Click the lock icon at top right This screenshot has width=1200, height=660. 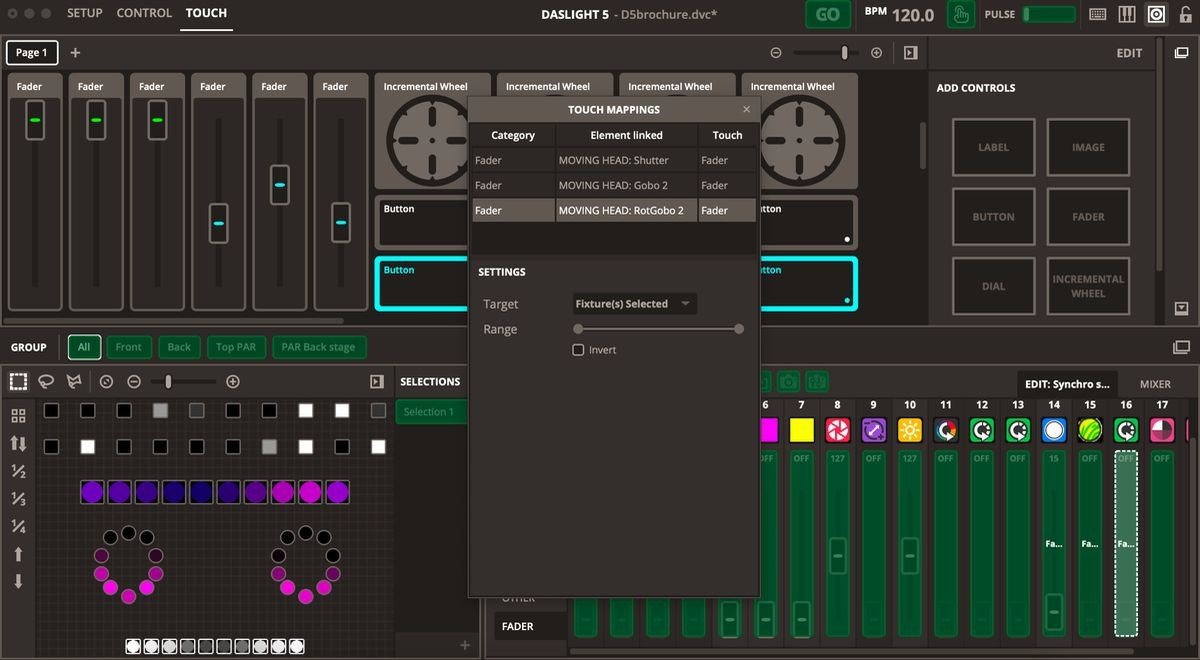pos(1185,14)
